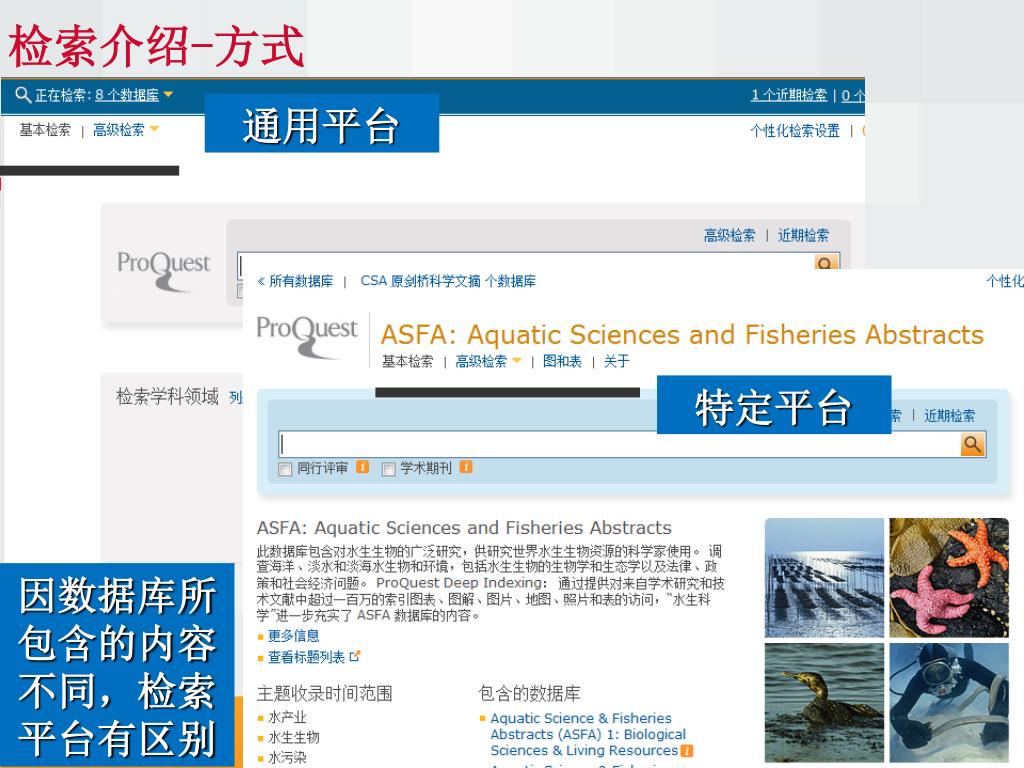Viewport: 1024px width, 768px height.
Task: Expand the 高级检索 arrow in back window
Action: [x=154, y=129]
